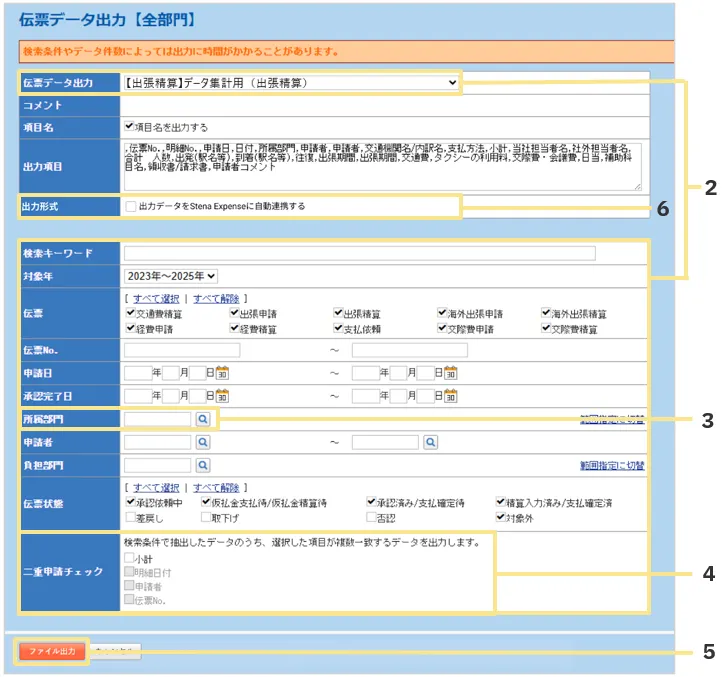Open calendar icon for 申請日 start date
The height and width of the screenshot is (677, 724).
coord(224,374)
